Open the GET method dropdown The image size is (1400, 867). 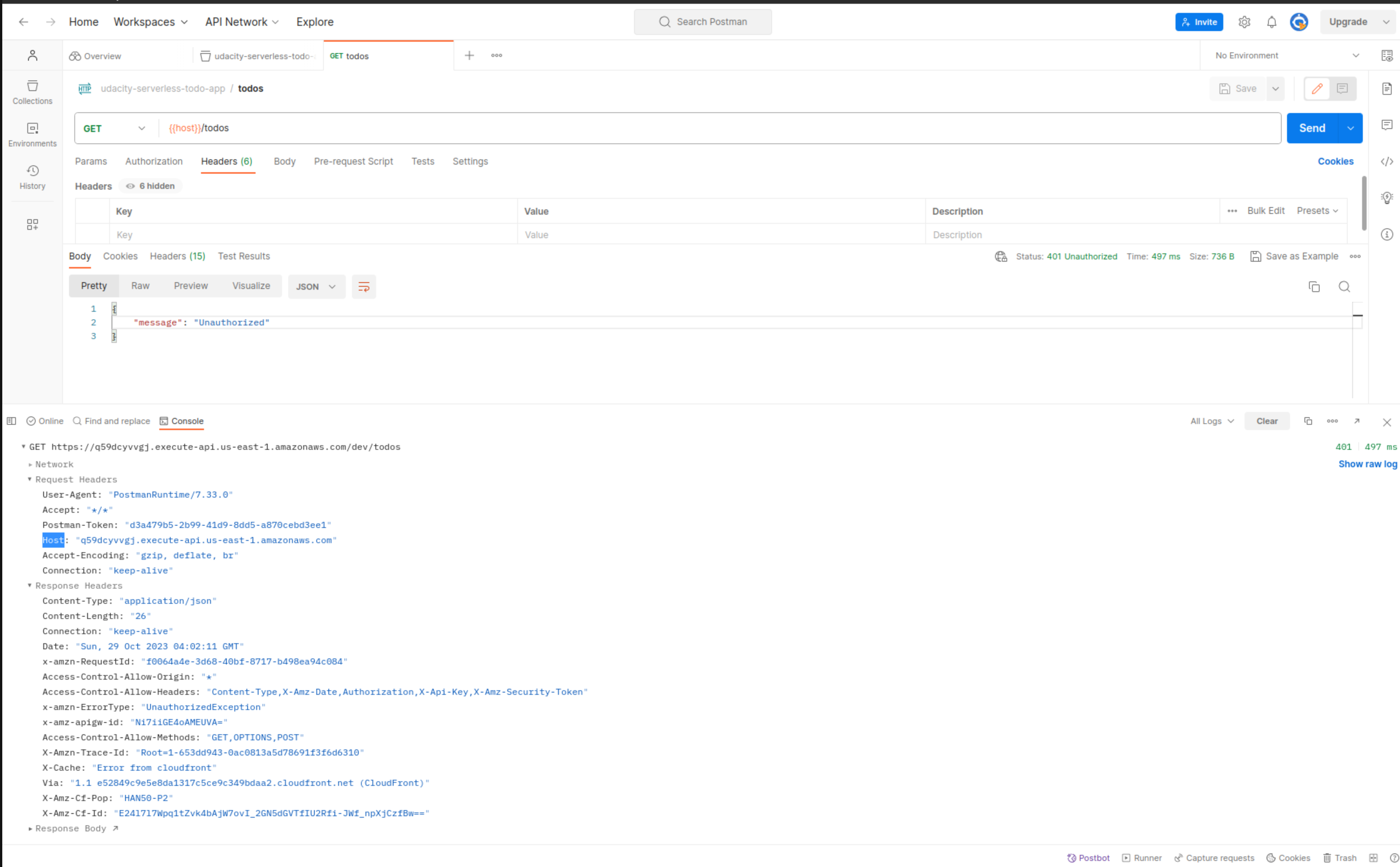(x=114, y=129)
